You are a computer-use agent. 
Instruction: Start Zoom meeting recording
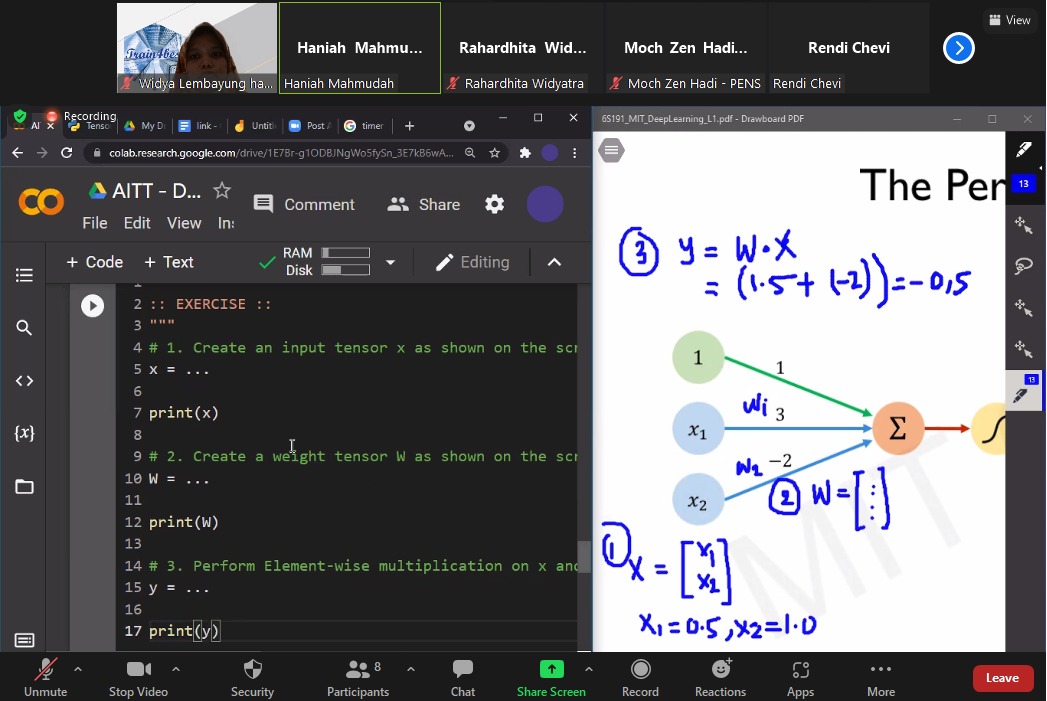click(640, 678)
